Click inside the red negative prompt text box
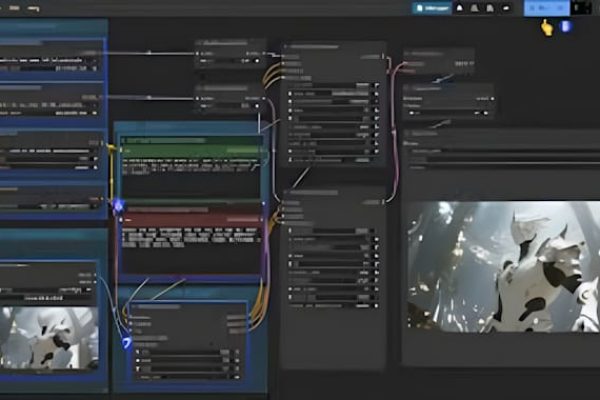Image resolution: width=600 pixels, height=400 pixels. click(191, 249)
